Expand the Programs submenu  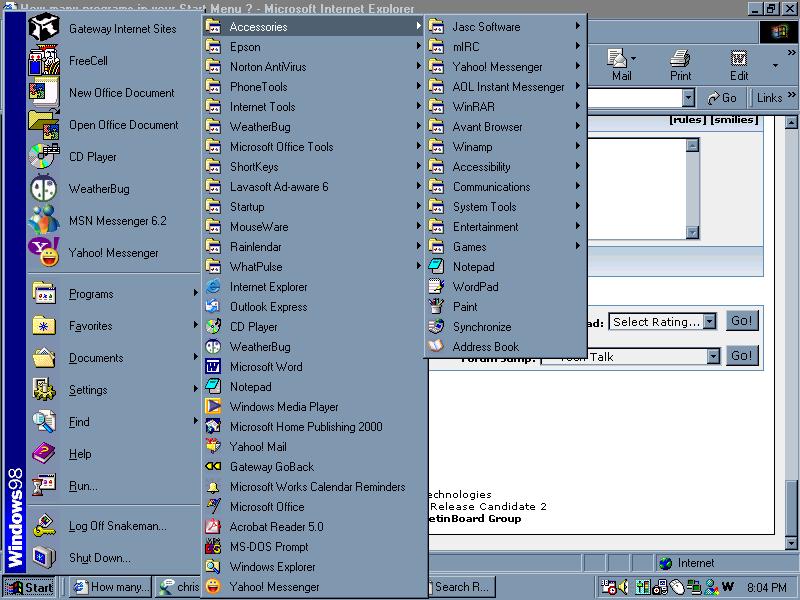tap(113, 294)
